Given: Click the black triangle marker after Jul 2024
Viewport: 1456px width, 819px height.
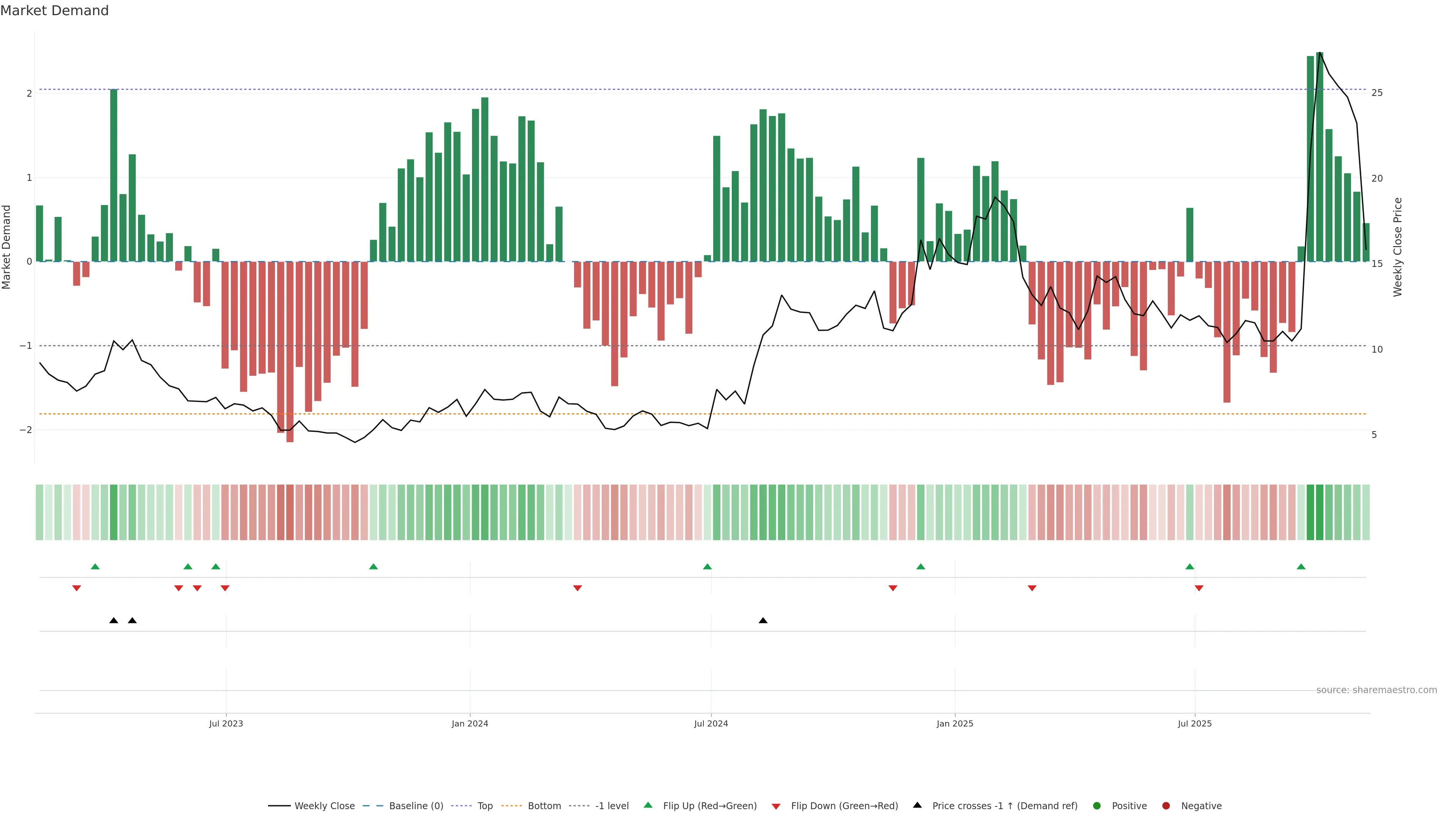Looking at the screenshot, I should click(763, 621).
